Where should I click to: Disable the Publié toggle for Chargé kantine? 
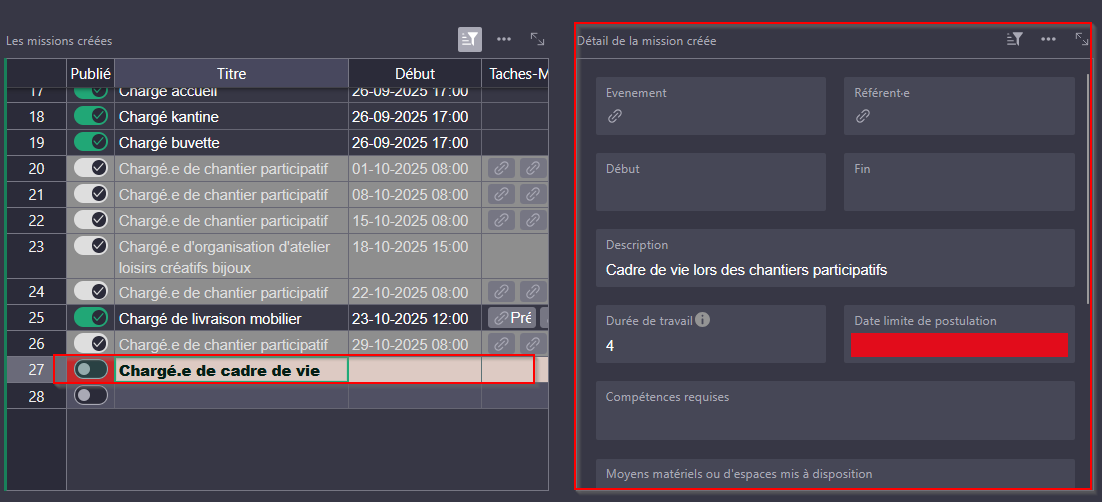pyautogui.click(x=91, y=116)
